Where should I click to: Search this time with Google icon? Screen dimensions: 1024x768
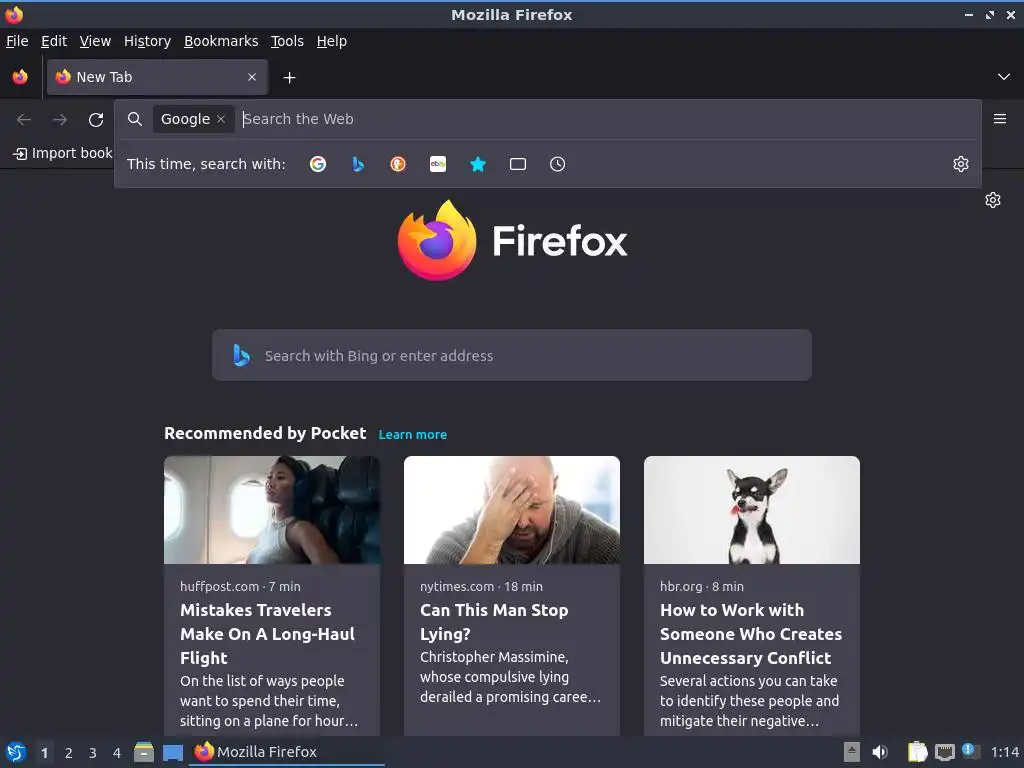tap(318, 164)
